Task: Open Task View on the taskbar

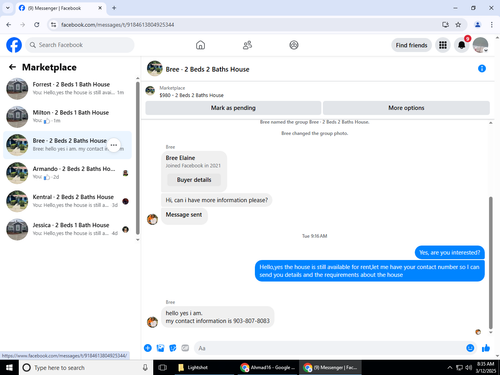Action: (x=162, y=367)
